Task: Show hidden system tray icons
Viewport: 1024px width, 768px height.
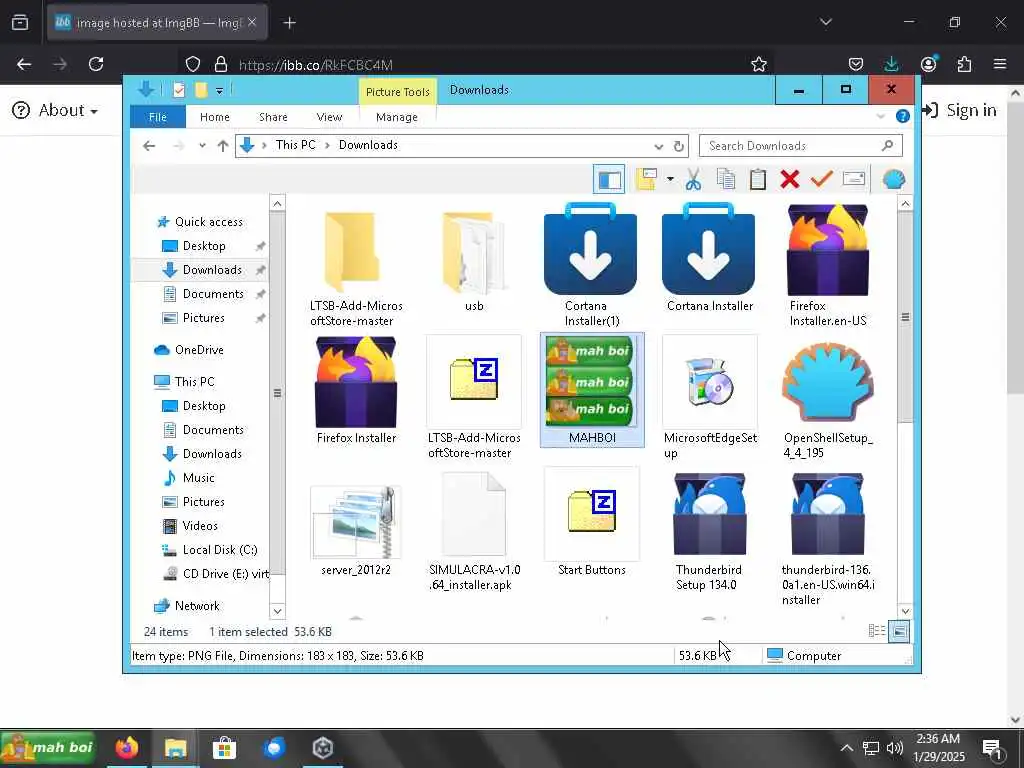Action: tap(846, 748)
